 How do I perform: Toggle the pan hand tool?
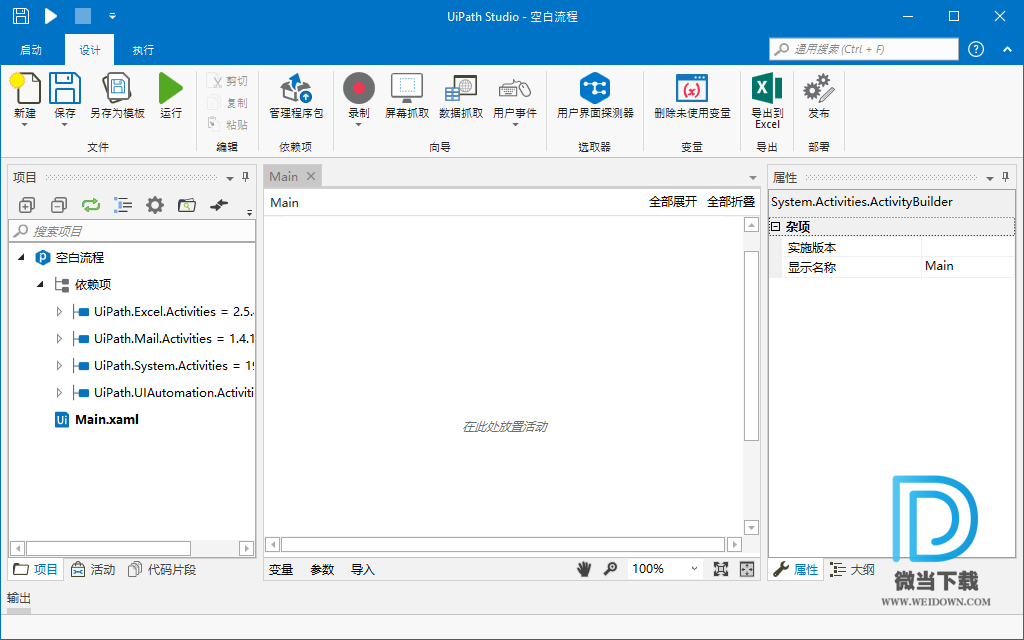(x=584, y=569)
